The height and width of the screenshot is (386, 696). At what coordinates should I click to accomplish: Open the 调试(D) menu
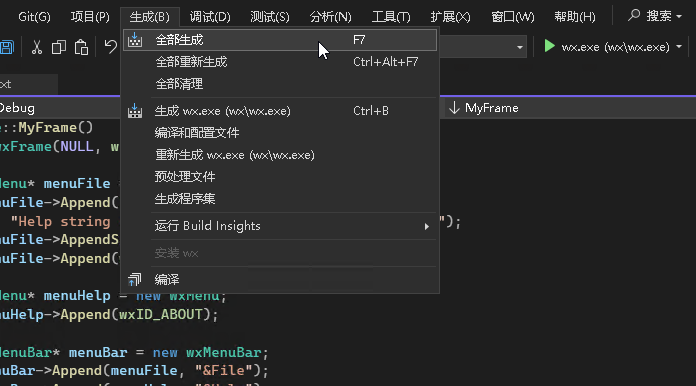pos(210,17)
